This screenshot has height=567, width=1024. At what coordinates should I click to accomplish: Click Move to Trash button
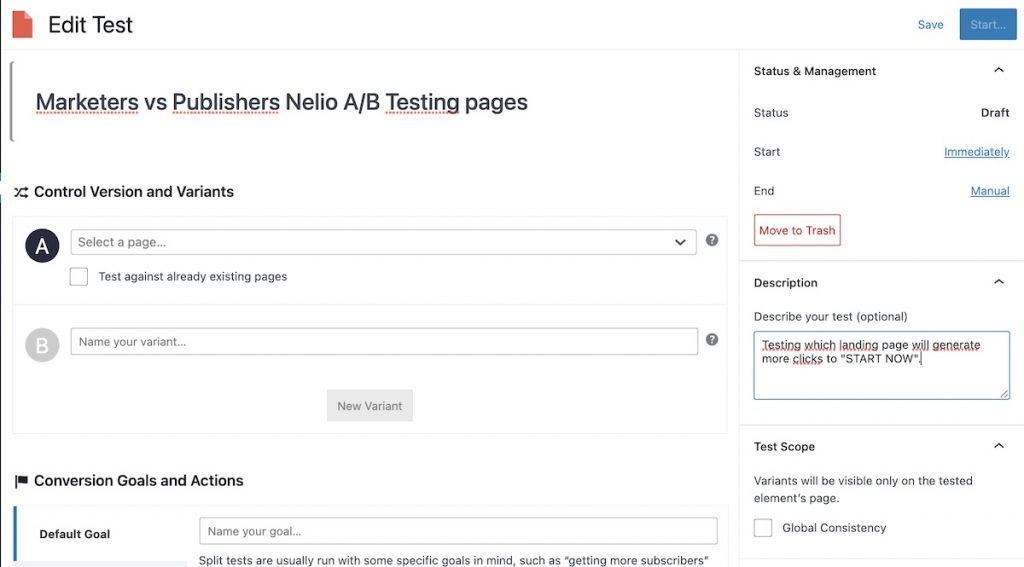[797, 230]
